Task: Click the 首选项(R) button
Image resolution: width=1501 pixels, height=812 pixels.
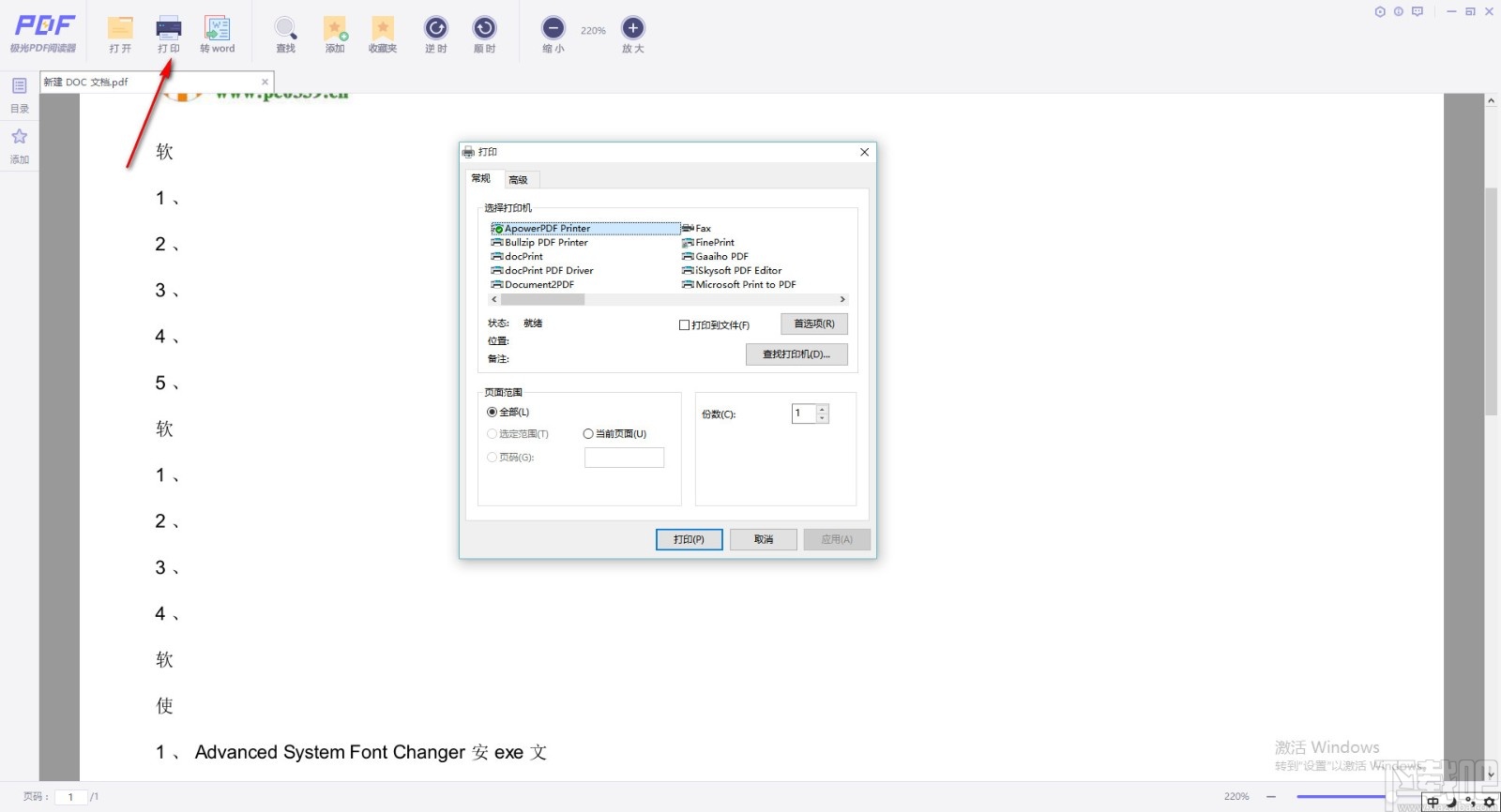Action: tap(814, 323)
